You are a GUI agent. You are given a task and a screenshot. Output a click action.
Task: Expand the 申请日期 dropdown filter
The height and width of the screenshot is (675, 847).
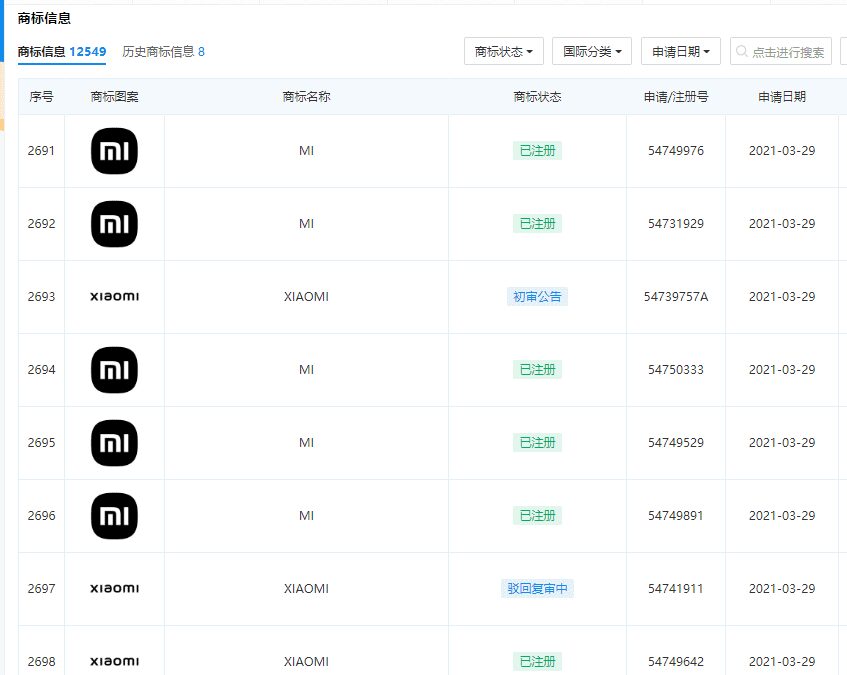tap(680, 51)
